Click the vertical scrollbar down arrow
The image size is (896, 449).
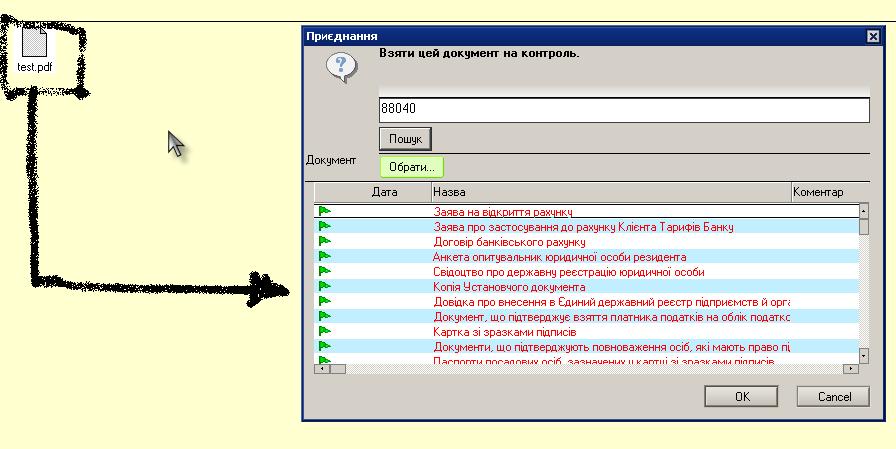pos(864,355)
